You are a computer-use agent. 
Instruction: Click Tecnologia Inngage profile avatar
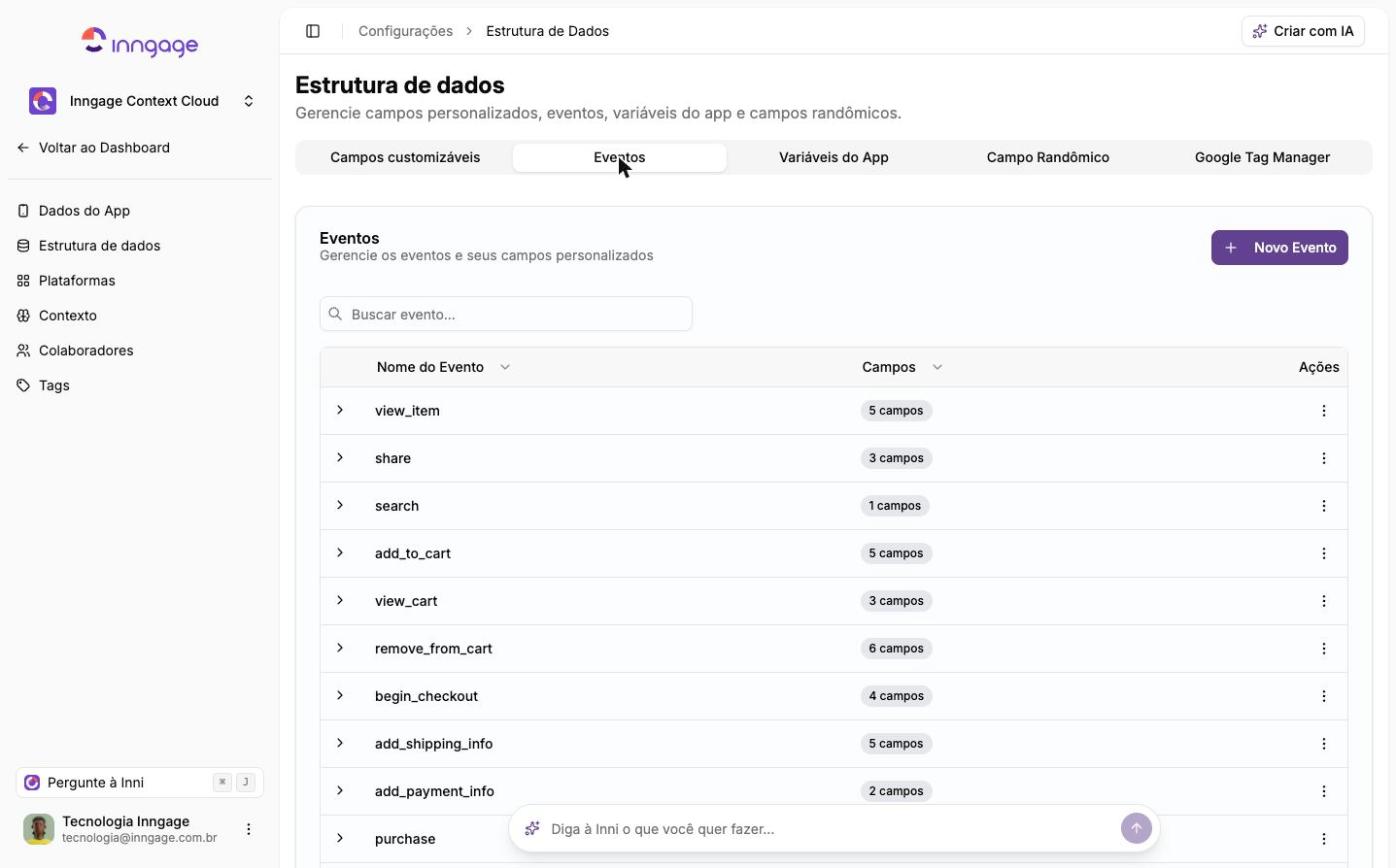click(x=39, y=829)
